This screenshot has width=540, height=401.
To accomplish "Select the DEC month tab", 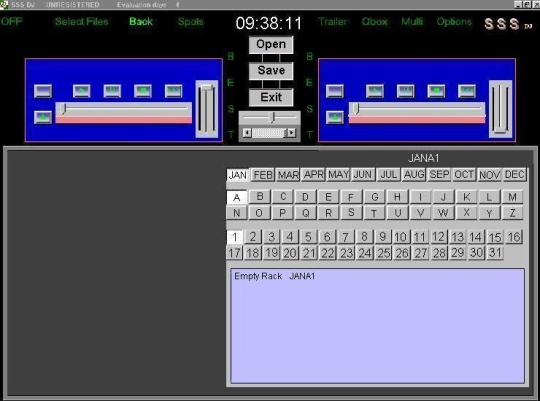I will 515,175.
